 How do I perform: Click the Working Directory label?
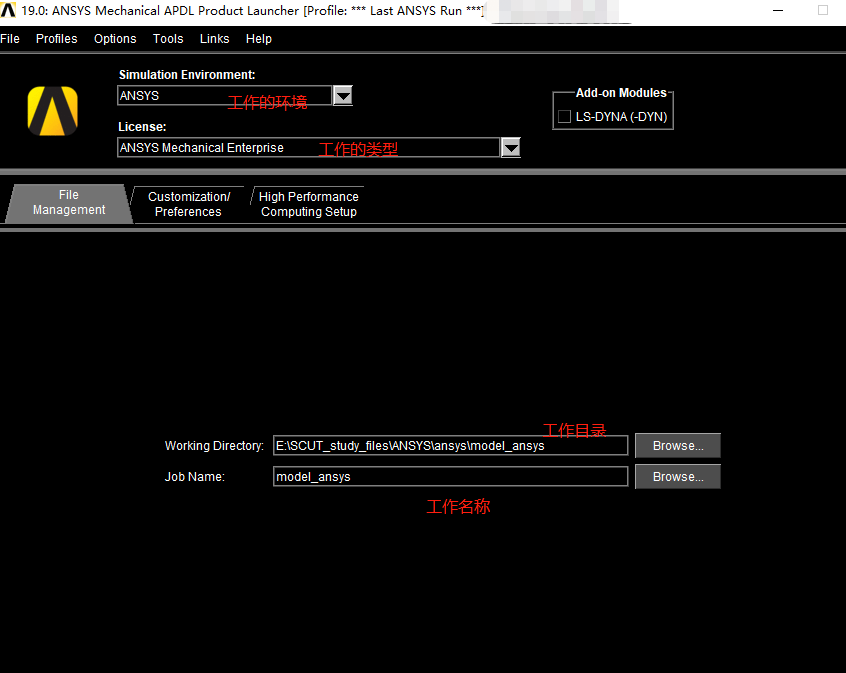(214, 446)
